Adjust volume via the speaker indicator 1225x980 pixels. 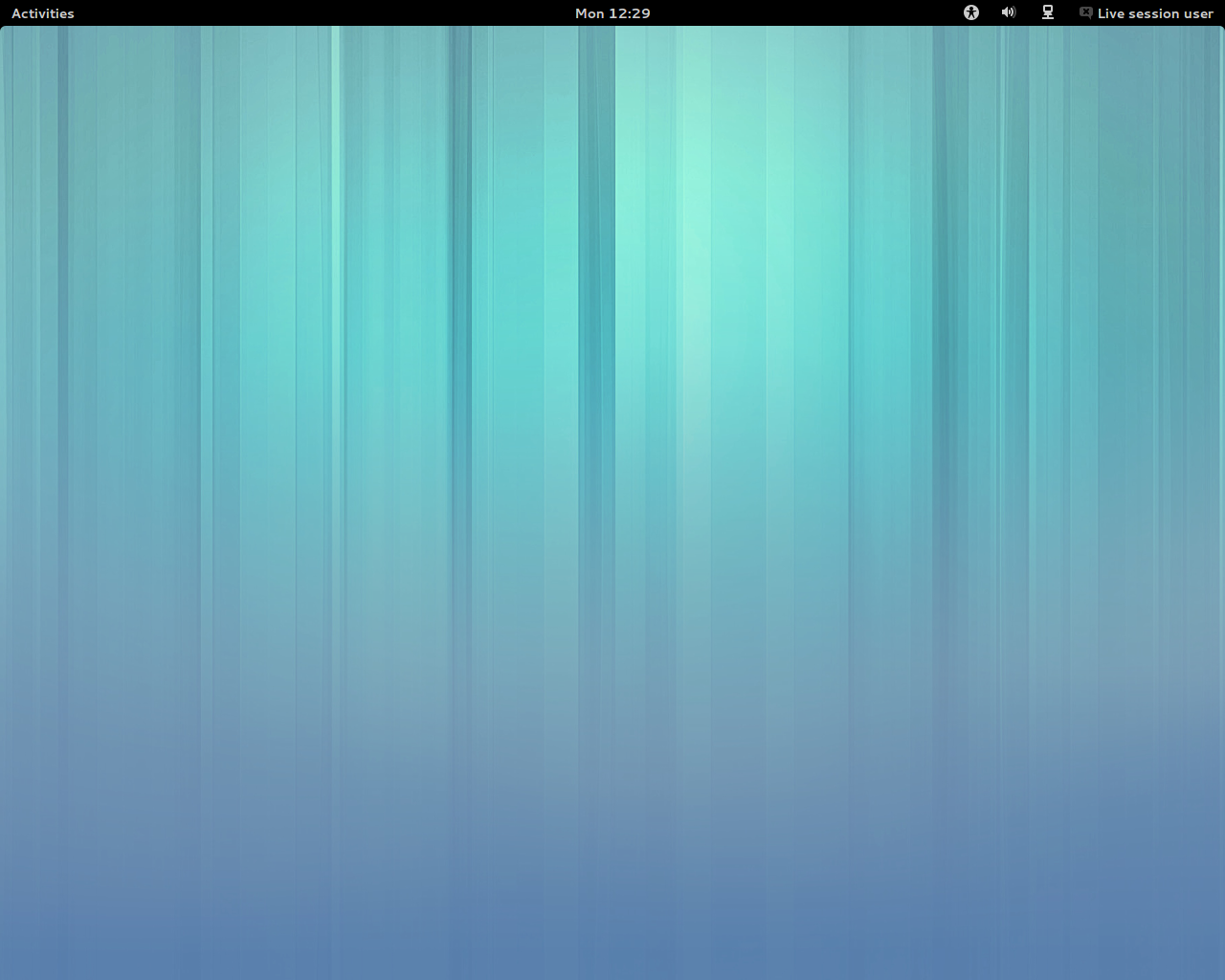click(x=1008, y=12)
